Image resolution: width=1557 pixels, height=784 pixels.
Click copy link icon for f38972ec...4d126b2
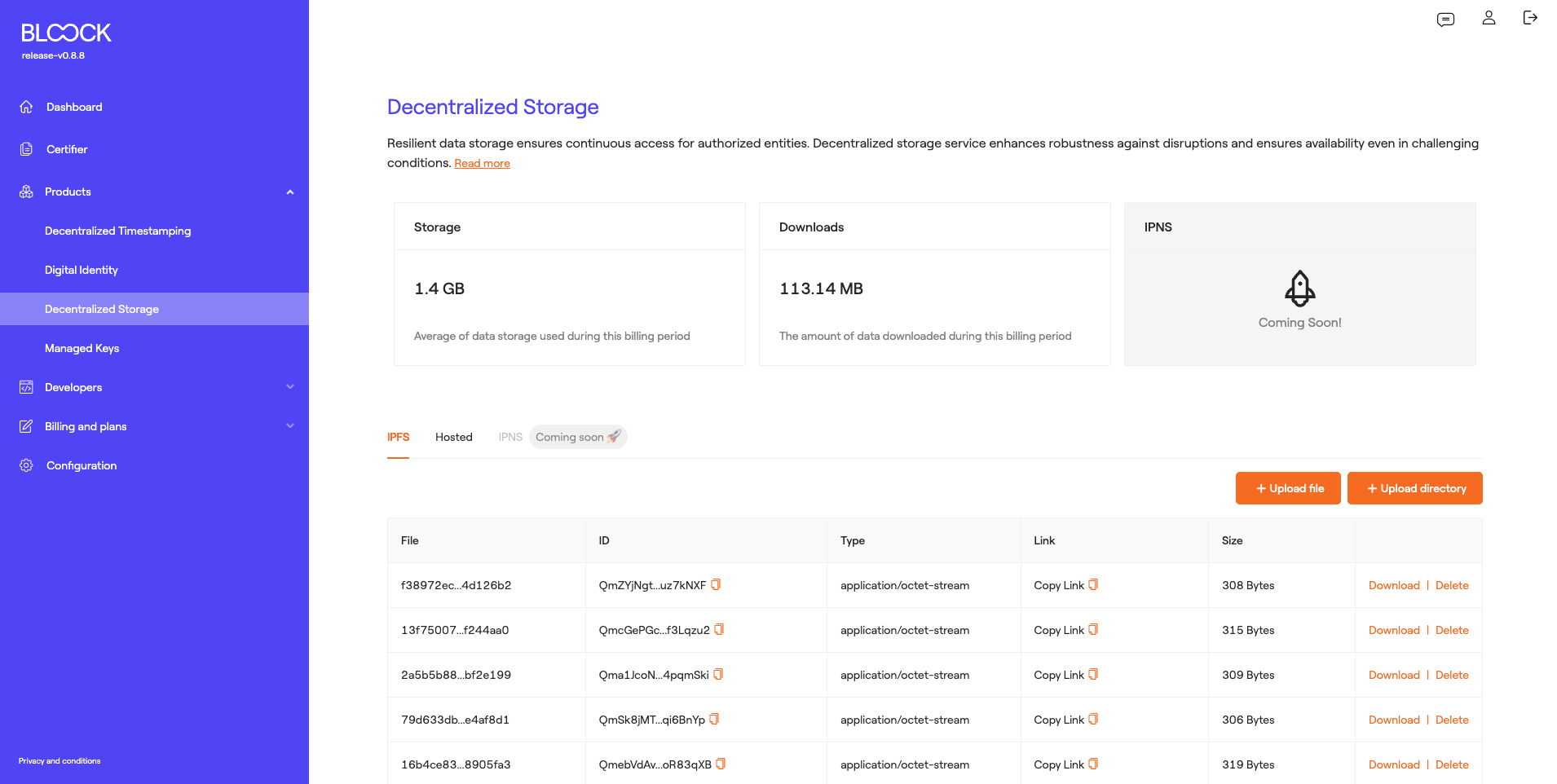coord(1093,584)
